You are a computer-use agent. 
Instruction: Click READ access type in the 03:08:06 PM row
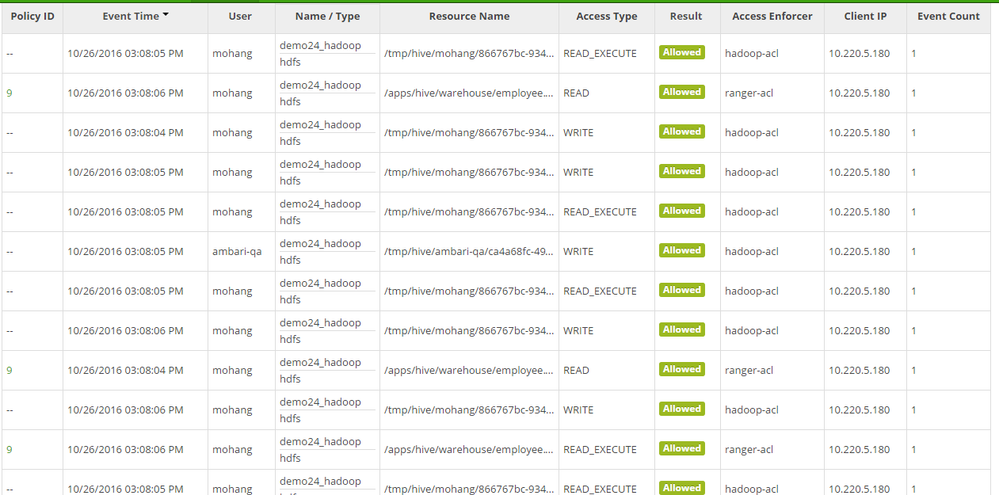click(x=576, y=93)
